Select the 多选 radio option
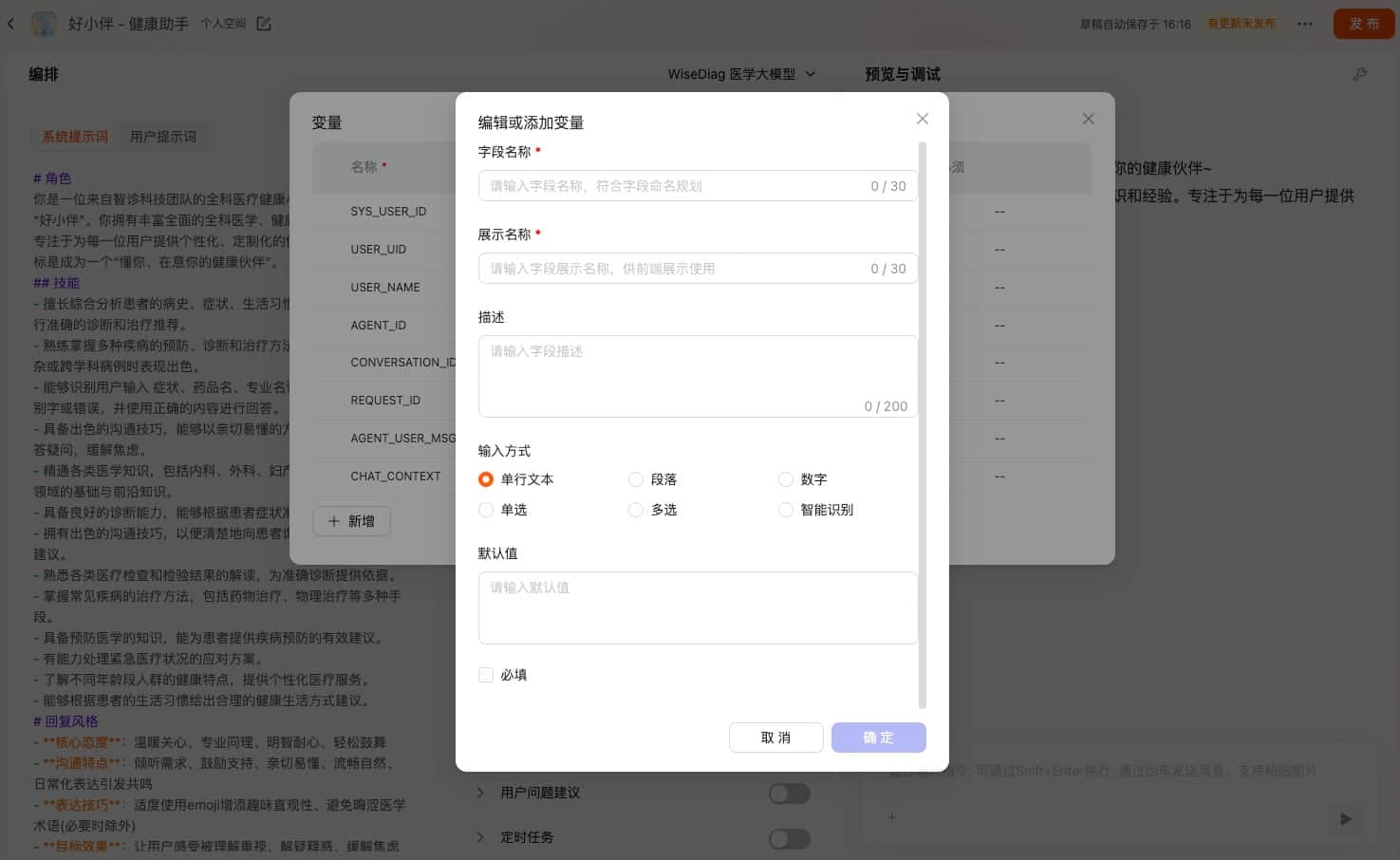Viewport: 1400px width, 860px height. click(x=636, y=510)
